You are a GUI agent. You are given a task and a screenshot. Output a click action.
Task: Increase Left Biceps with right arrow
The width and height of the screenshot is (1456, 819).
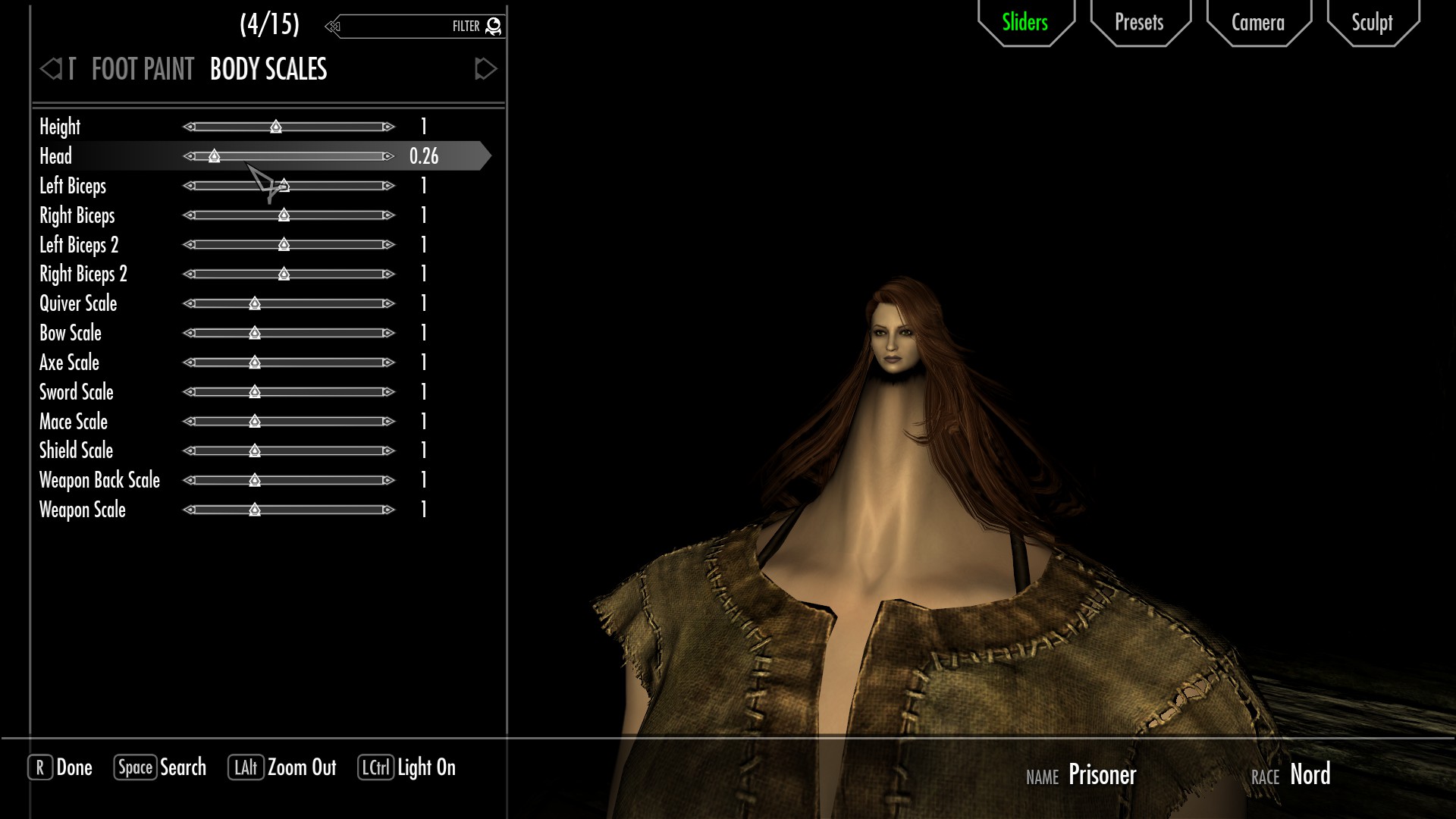(388, 186)
